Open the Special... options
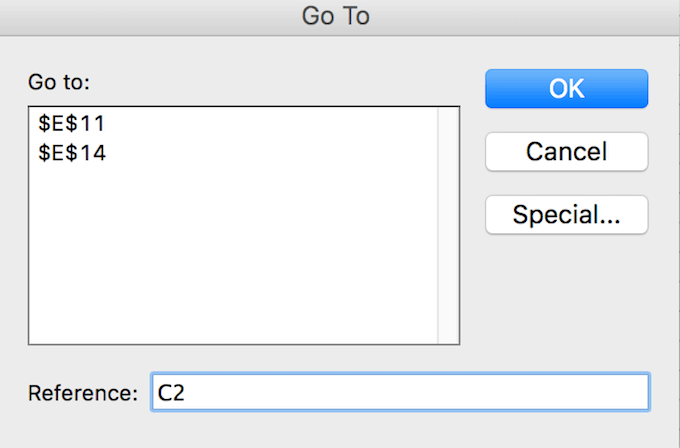The image size is (680, 448). click(566, 214)
